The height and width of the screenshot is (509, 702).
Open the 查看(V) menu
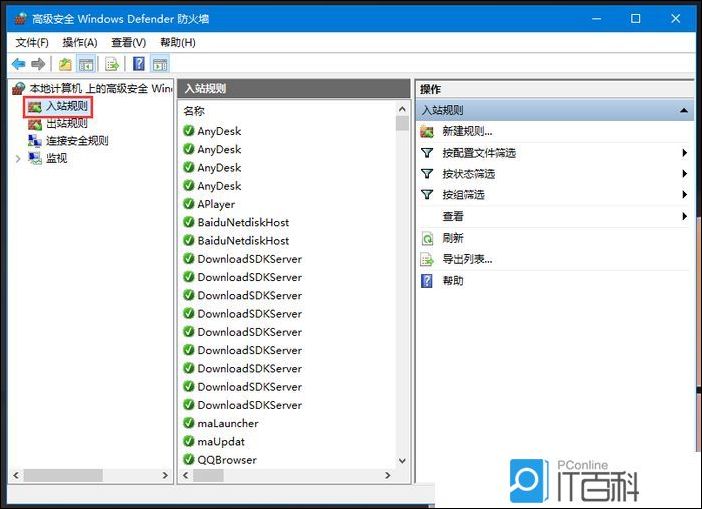128,43
